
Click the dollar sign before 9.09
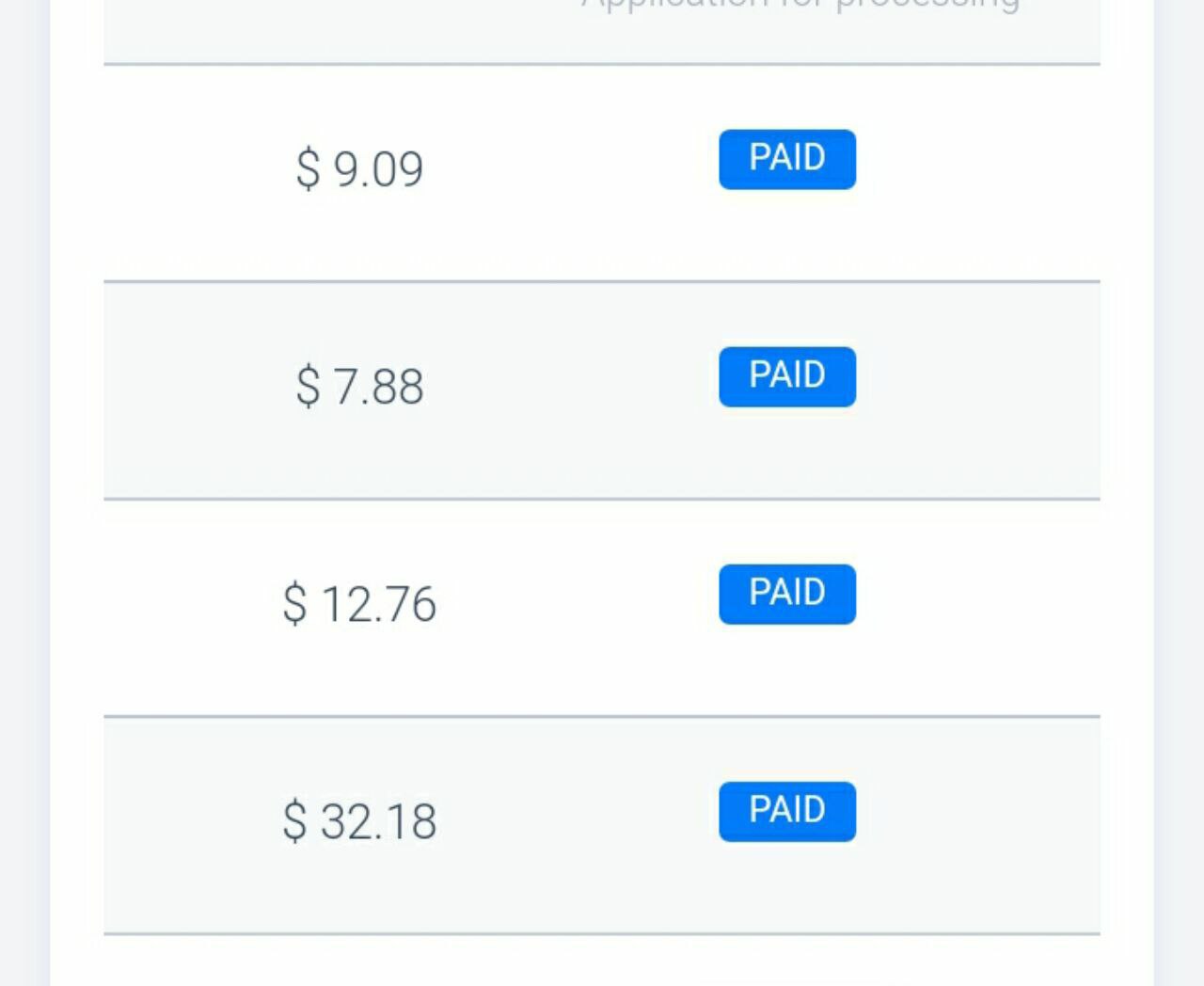click(x=308, y=169)
